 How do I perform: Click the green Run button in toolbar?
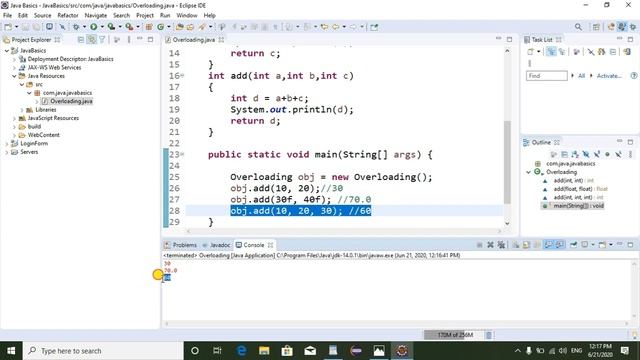point(93,27)
